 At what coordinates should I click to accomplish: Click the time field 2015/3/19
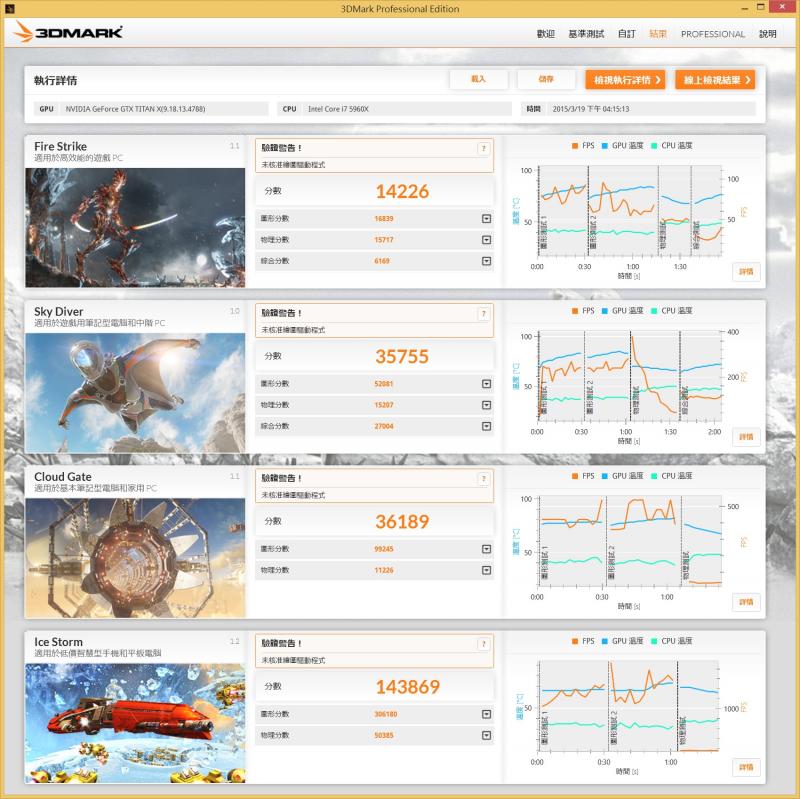638,109
